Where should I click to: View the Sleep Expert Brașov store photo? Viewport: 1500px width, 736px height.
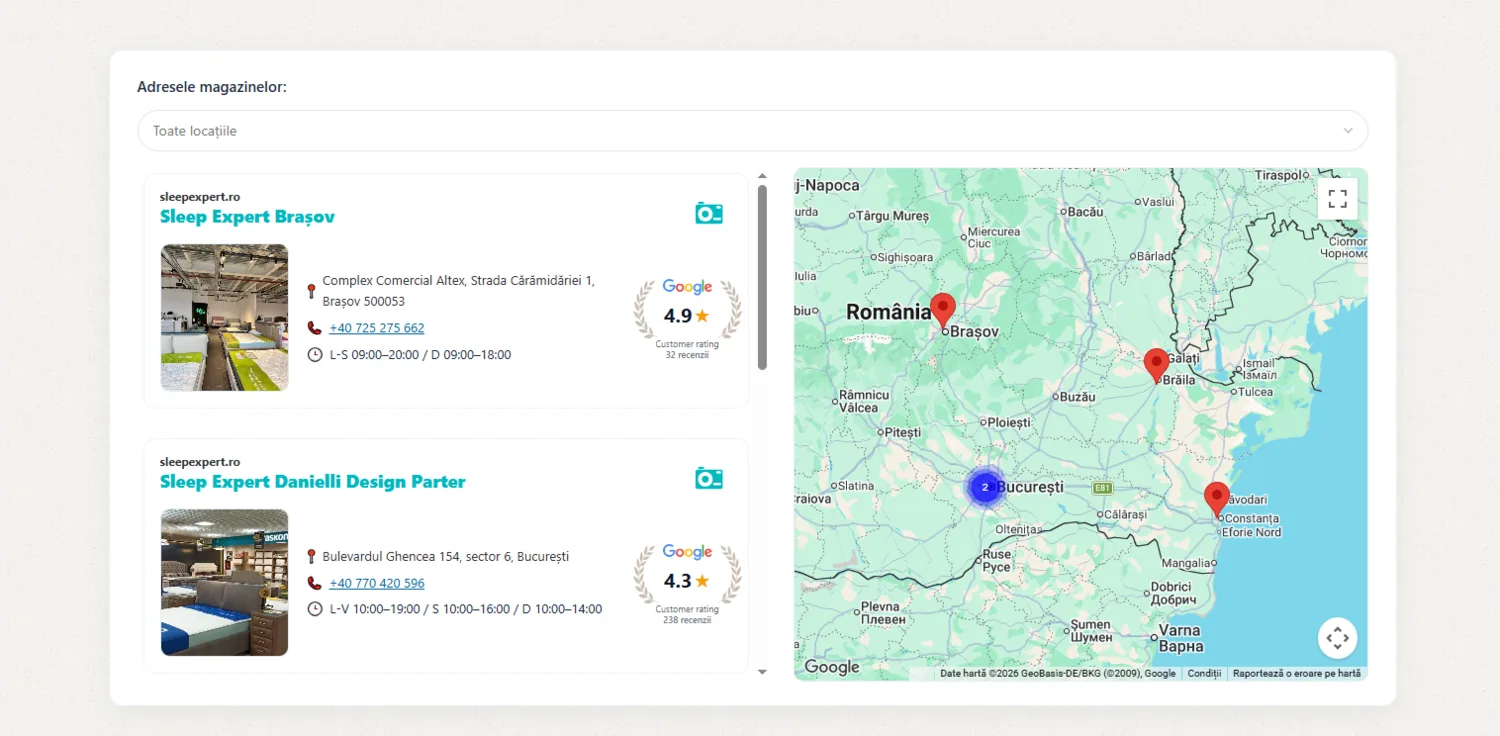(x=224, y=317)
